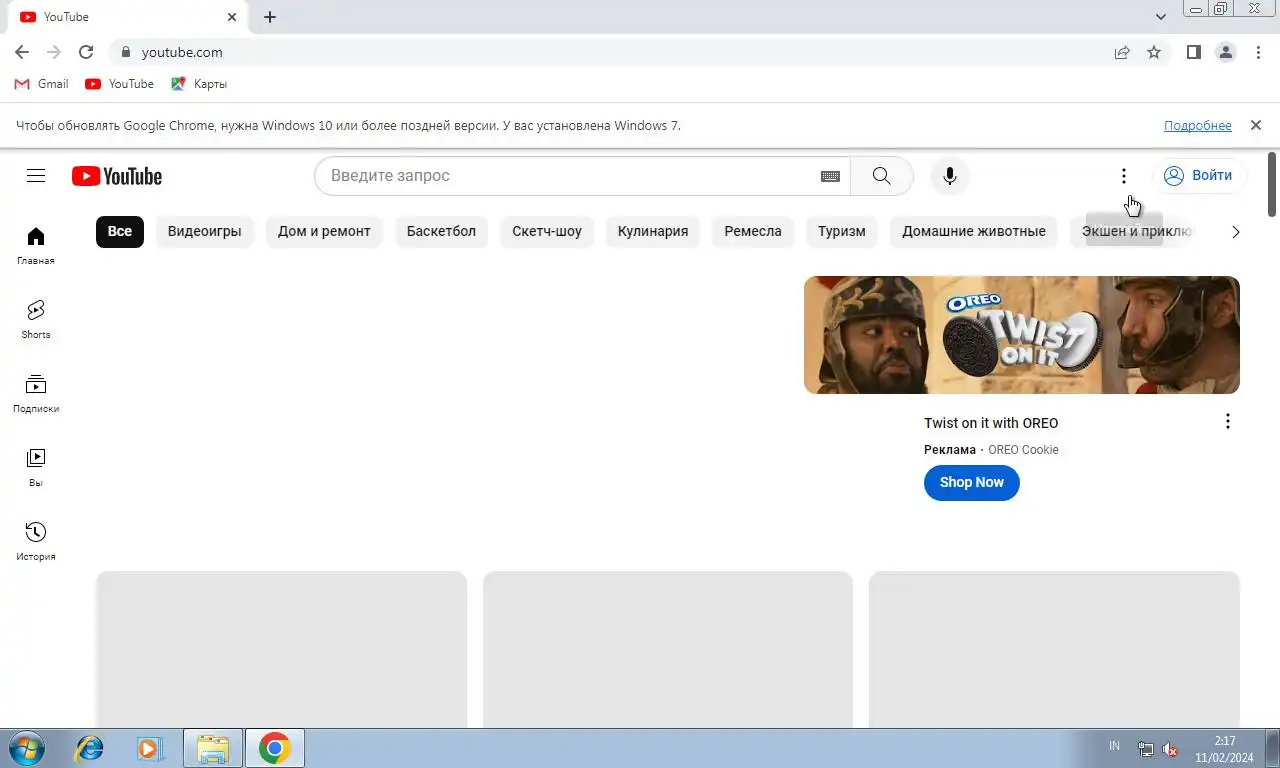This screenshot has width=1280, height=768.
Task: Select the Баскетбол chip
Action: pyautogui.click(x=441, y=231)
